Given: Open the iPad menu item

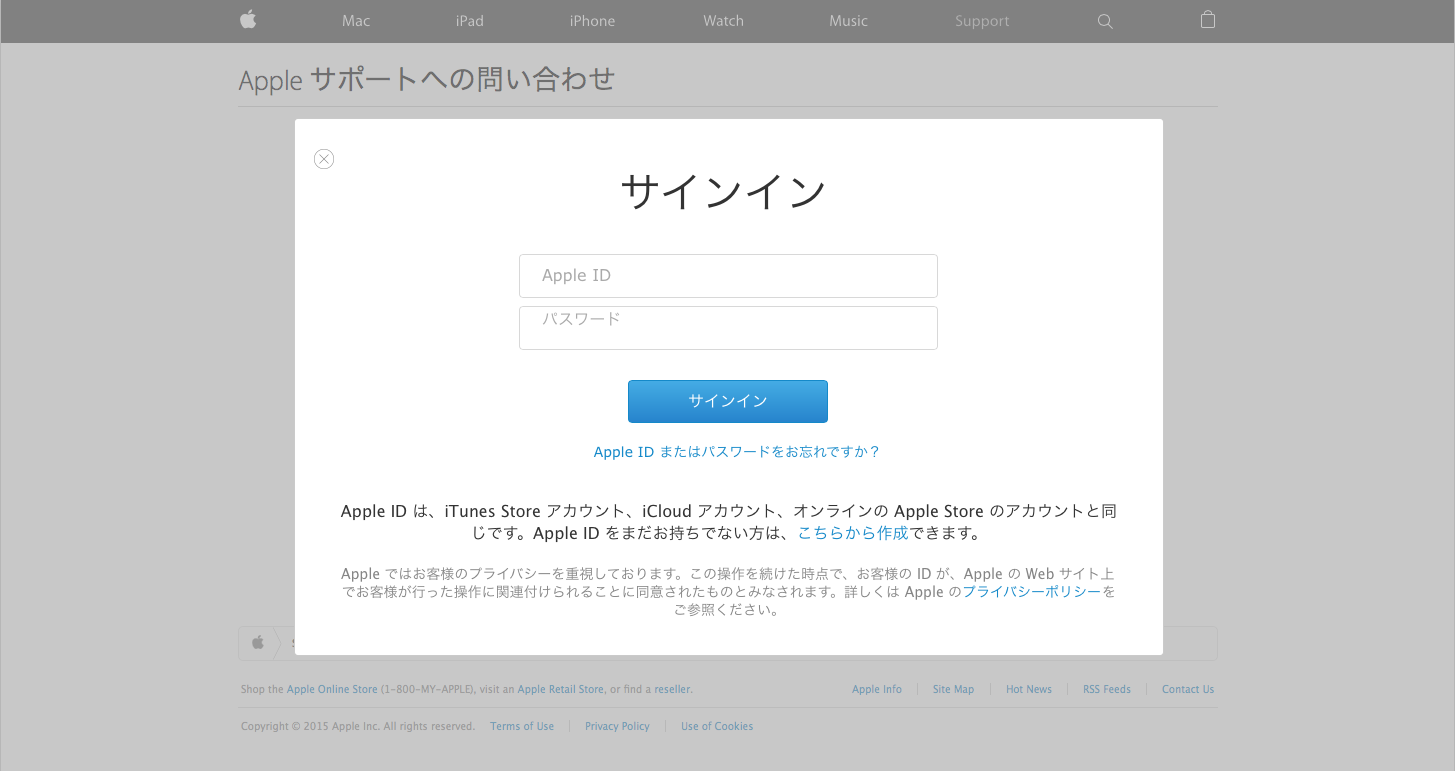Looking at the screenshot, I should [470, 21].
